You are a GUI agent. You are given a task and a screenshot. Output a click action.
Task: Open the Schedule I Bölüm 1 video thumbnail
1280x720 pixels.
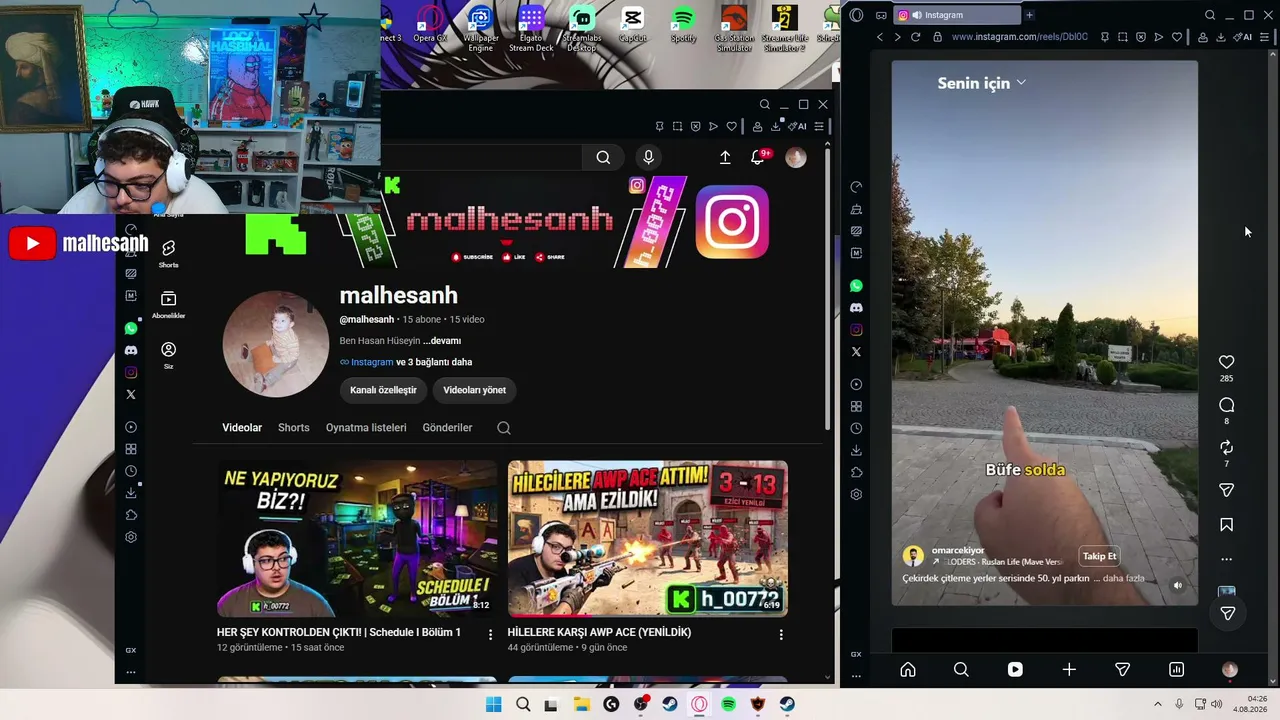pos(357,539)
